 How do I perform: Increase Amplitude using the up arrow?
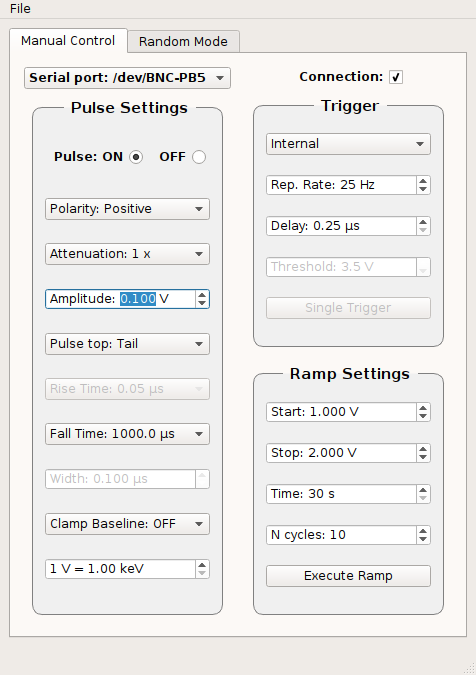[202, 294]
